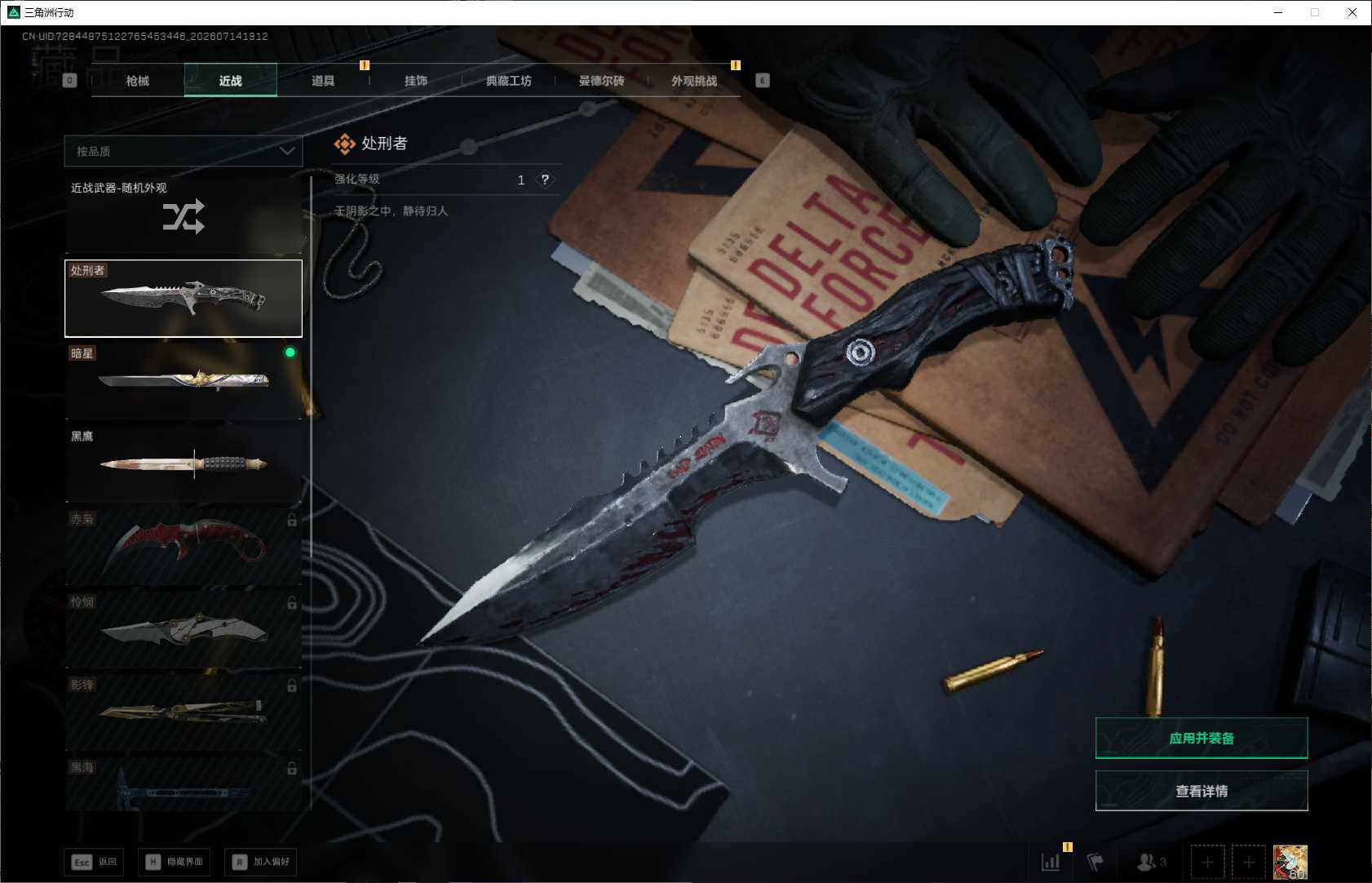Image resolution: width=1372 pixels, height=883 pixels.
Task: Switch to the 典藏工坊 tab
Action: tap(508, 81)
